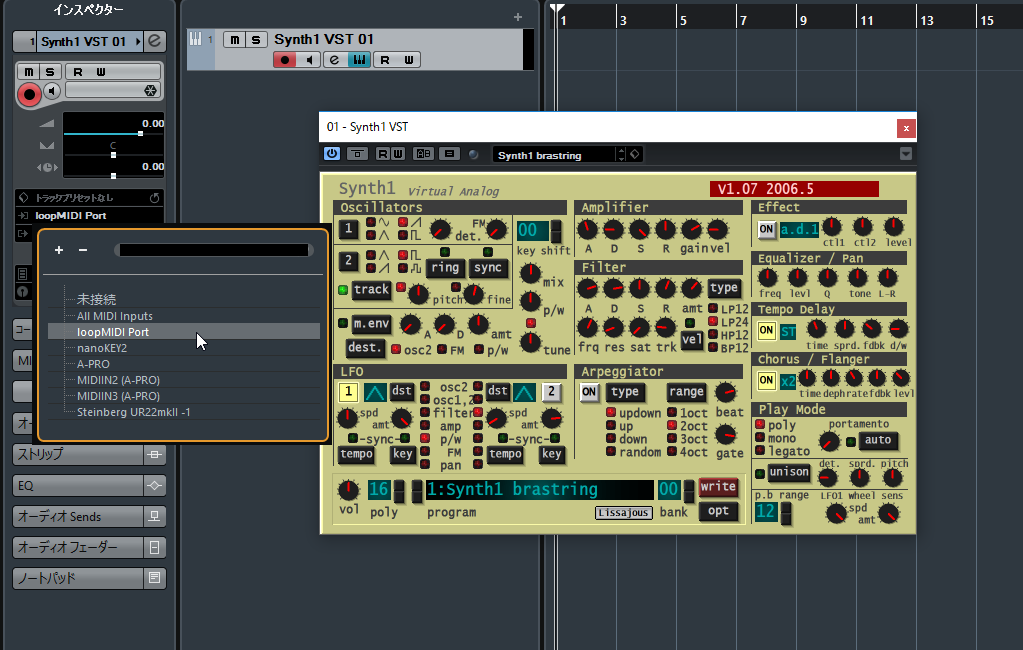This screenshot has height=650, width=1023.
Task: Click the key shift stepper in Oscillators
Action: tap(556, 231)
